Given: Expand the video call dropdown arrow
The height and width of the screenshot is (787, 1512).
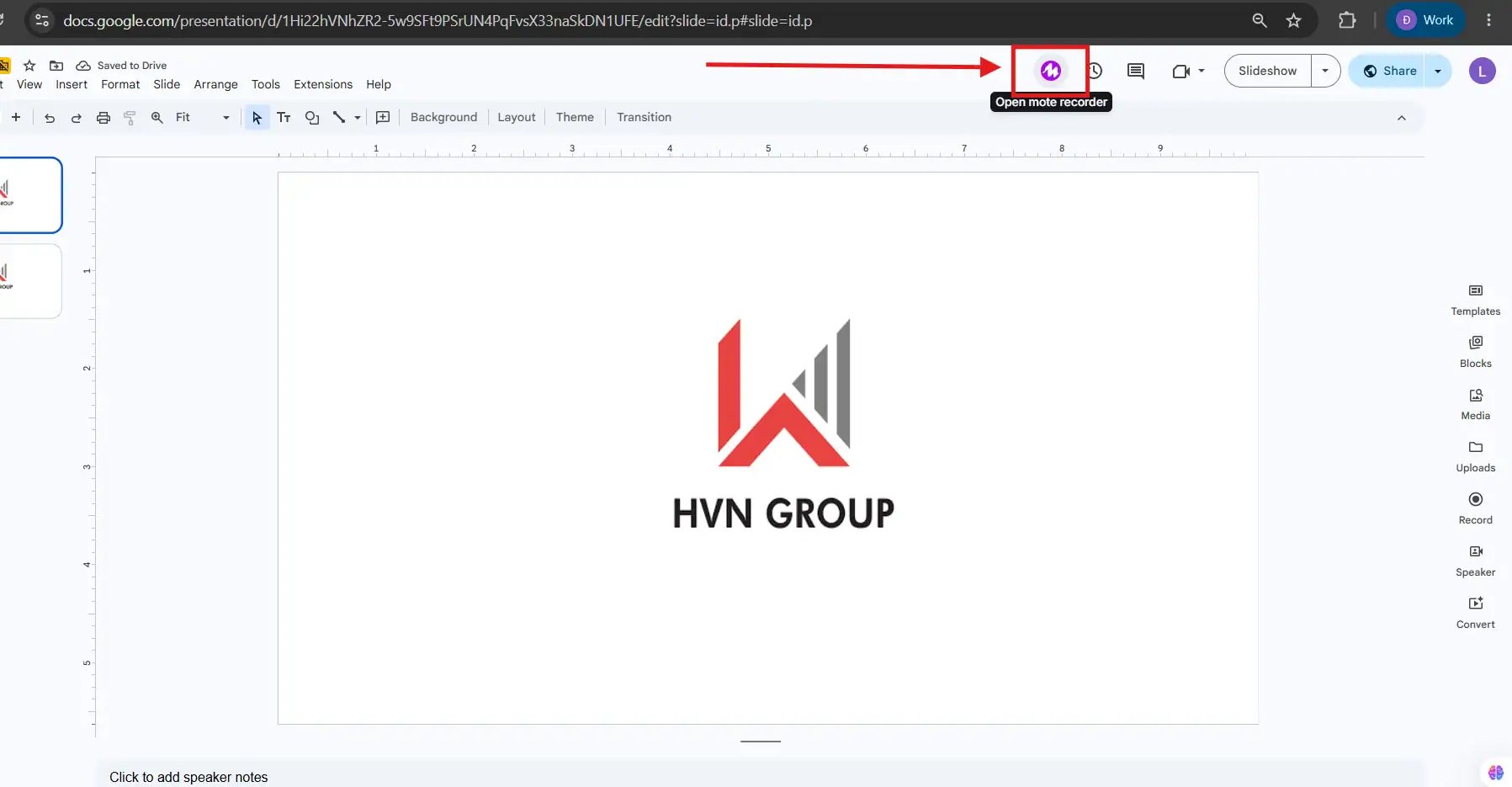Looking at the screenshot, I should pos(1202,71).
